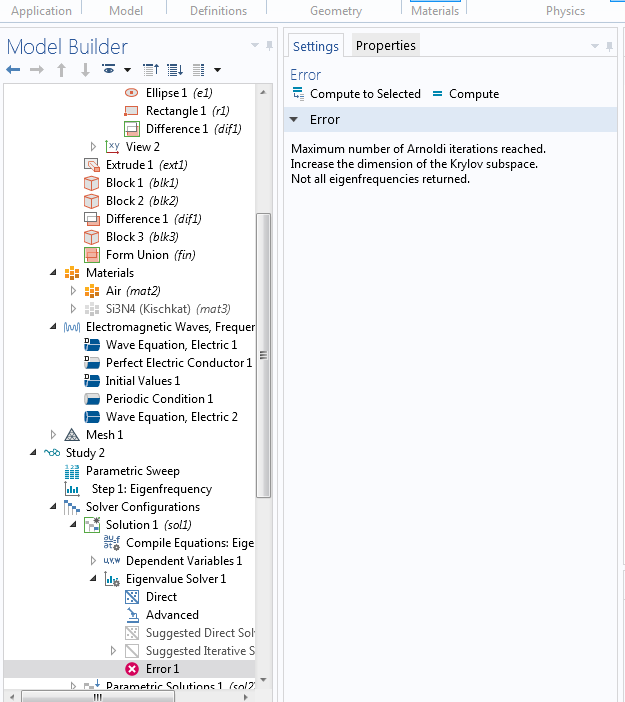Select Step 1: Eigenfrequency node
The width and height of the screenshot is (625, 702).
(x=151, y=489)
